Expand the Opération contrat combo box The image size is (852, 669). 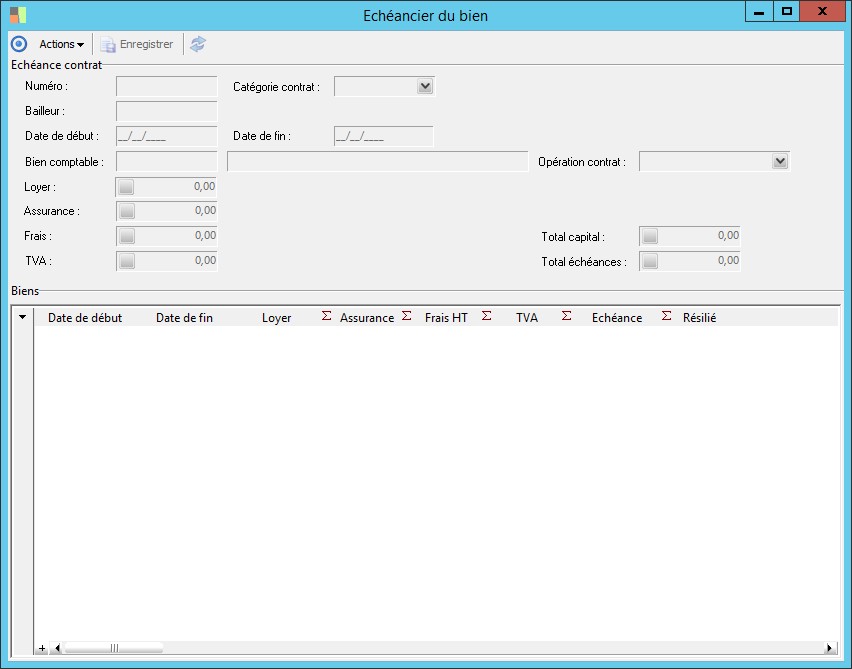780,162
